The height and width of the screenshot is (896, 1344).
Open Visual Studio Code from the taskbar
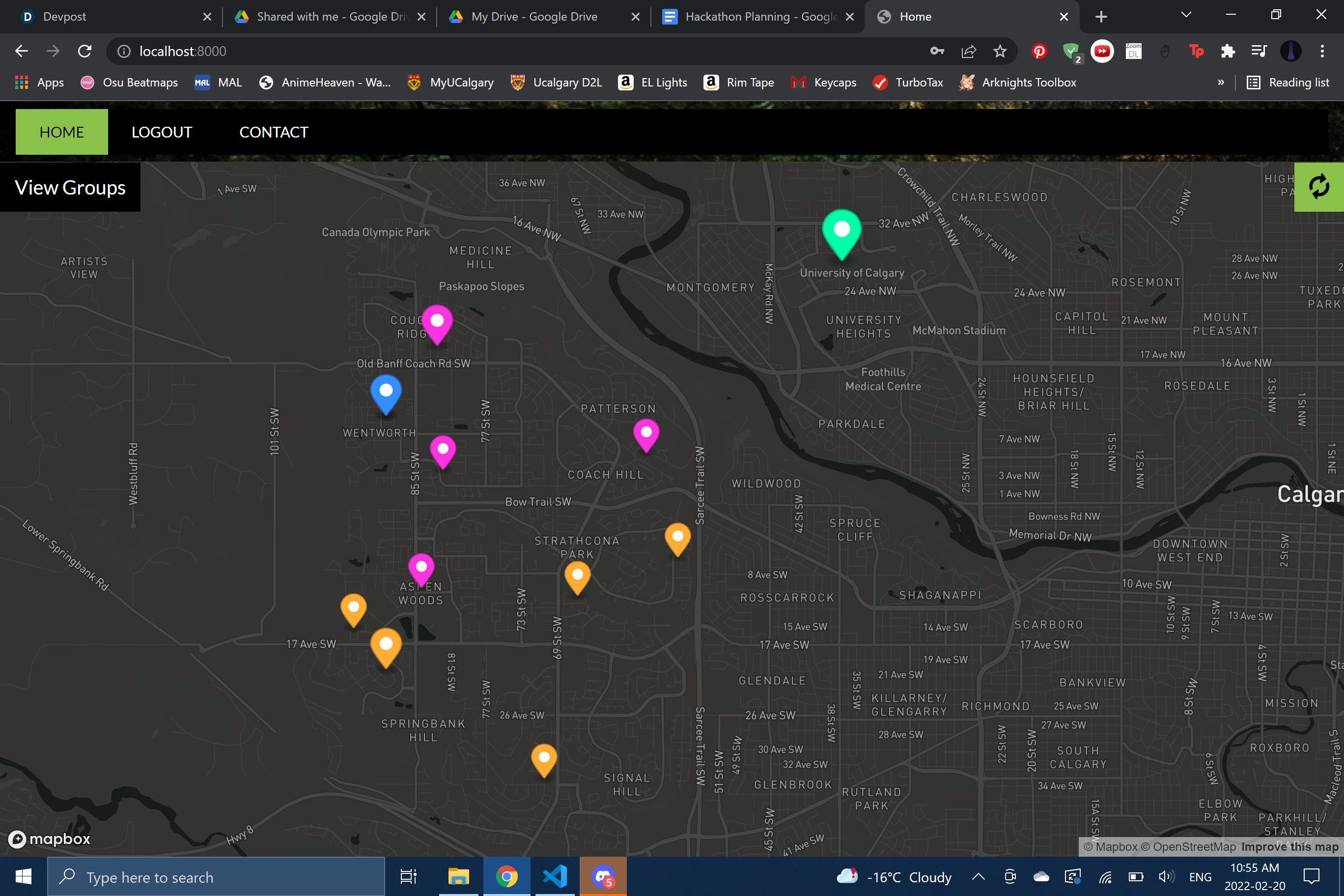point(554,876)
